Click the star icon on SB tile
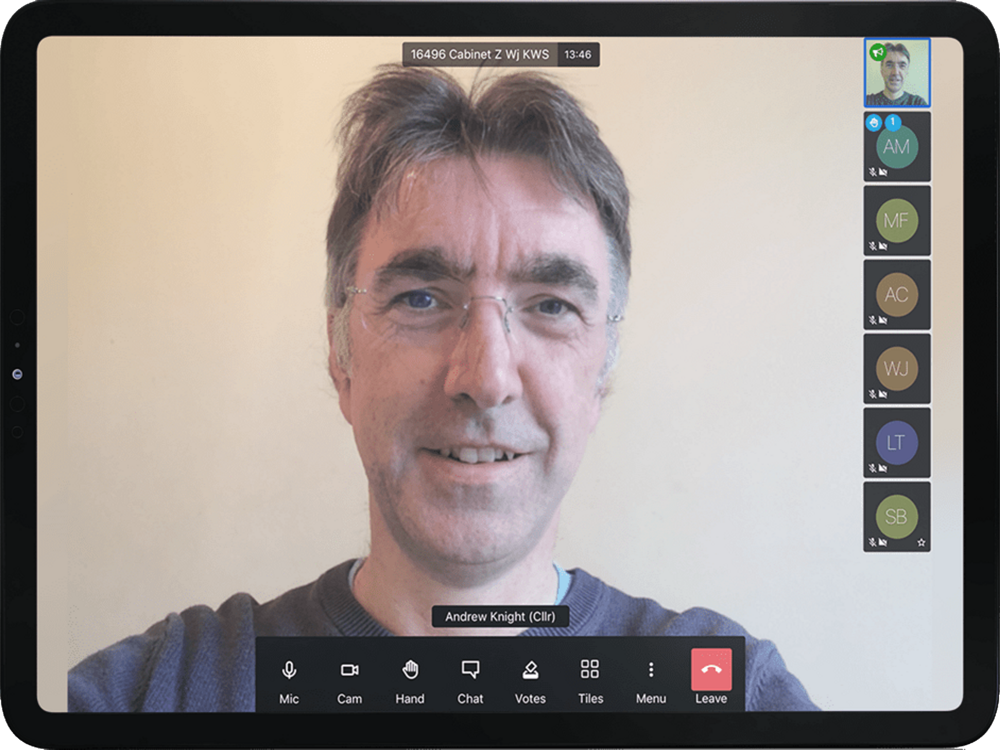 pos(921,543)
